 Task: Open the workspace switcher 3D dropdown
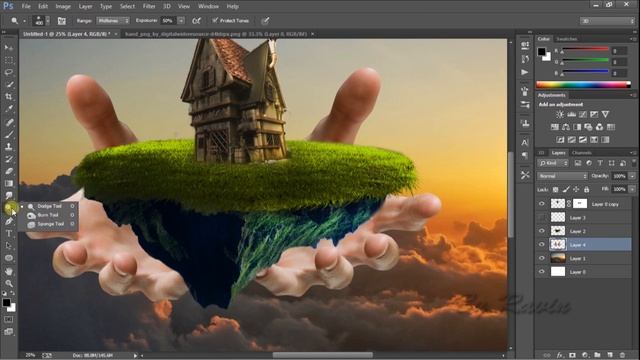[607, 21]
